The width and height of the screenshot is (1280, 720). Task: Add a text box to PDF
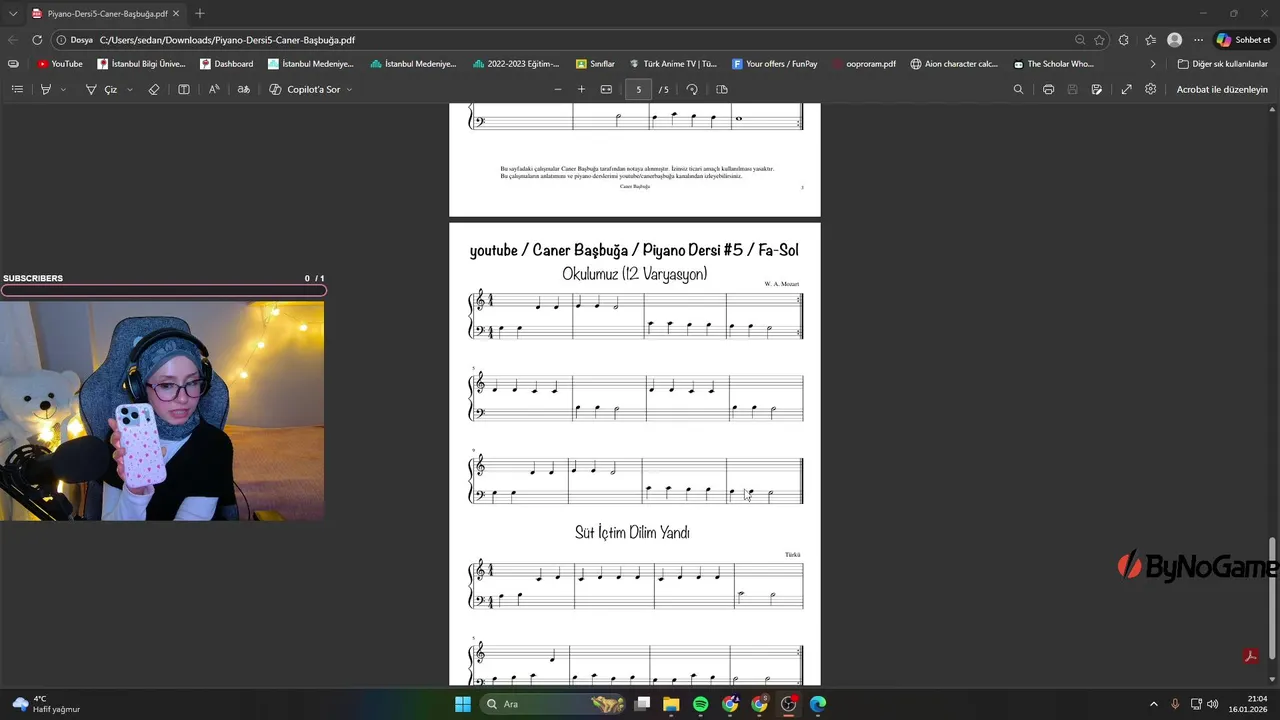coord(184,89)
